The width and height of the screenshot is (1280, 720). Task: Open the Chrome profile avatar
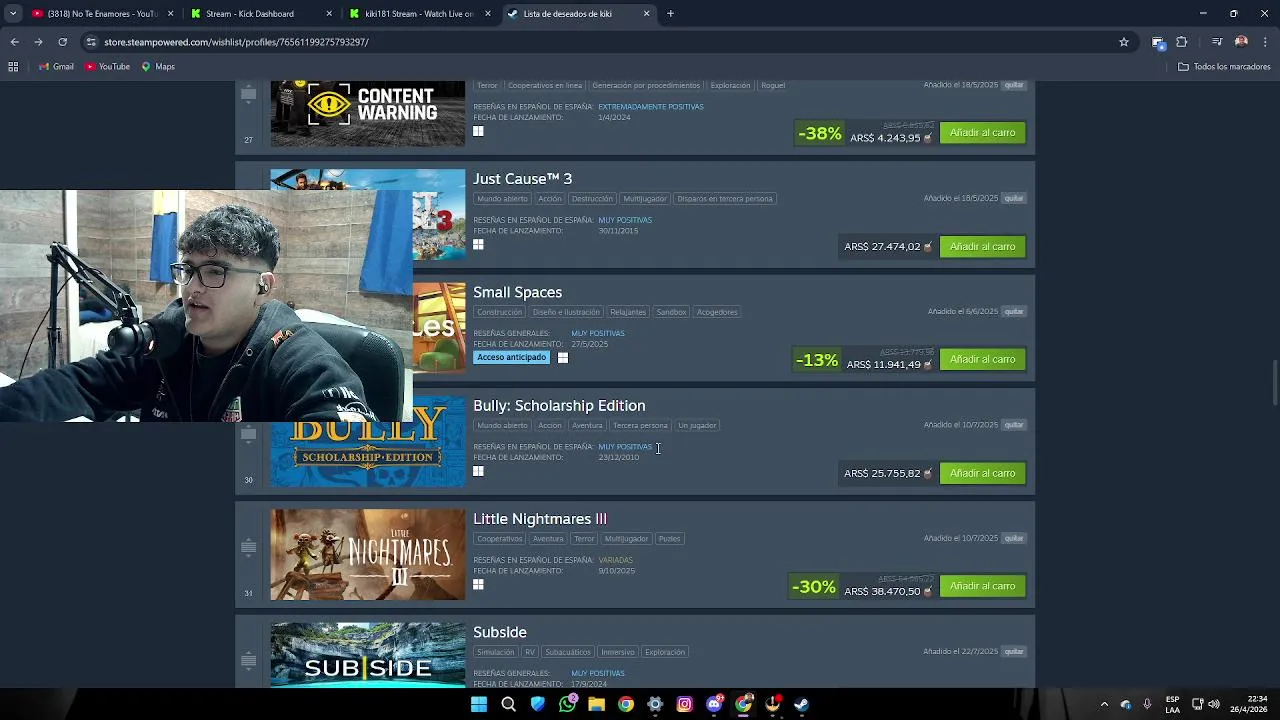[1241, 42]
